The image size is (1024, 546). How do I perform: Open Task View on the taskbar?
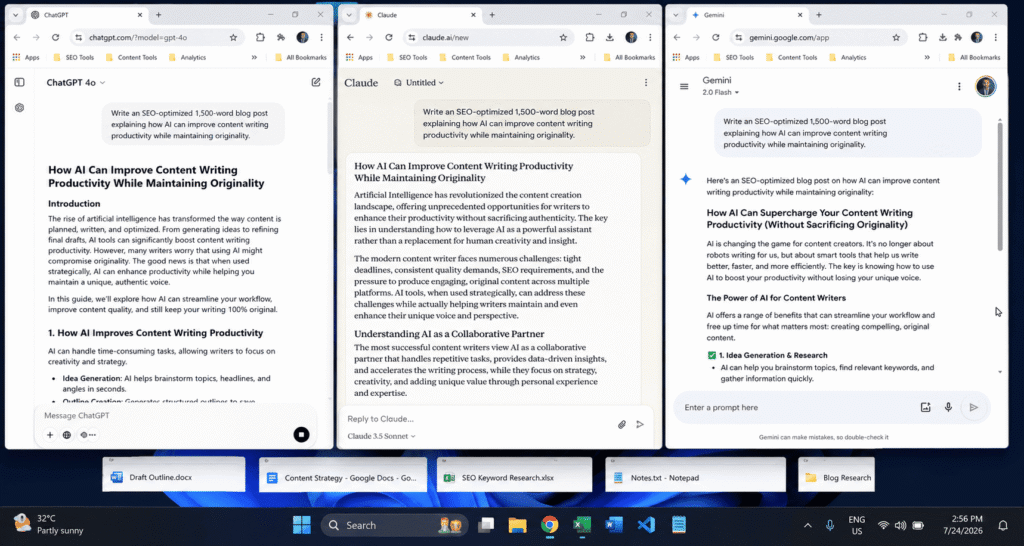486,524
